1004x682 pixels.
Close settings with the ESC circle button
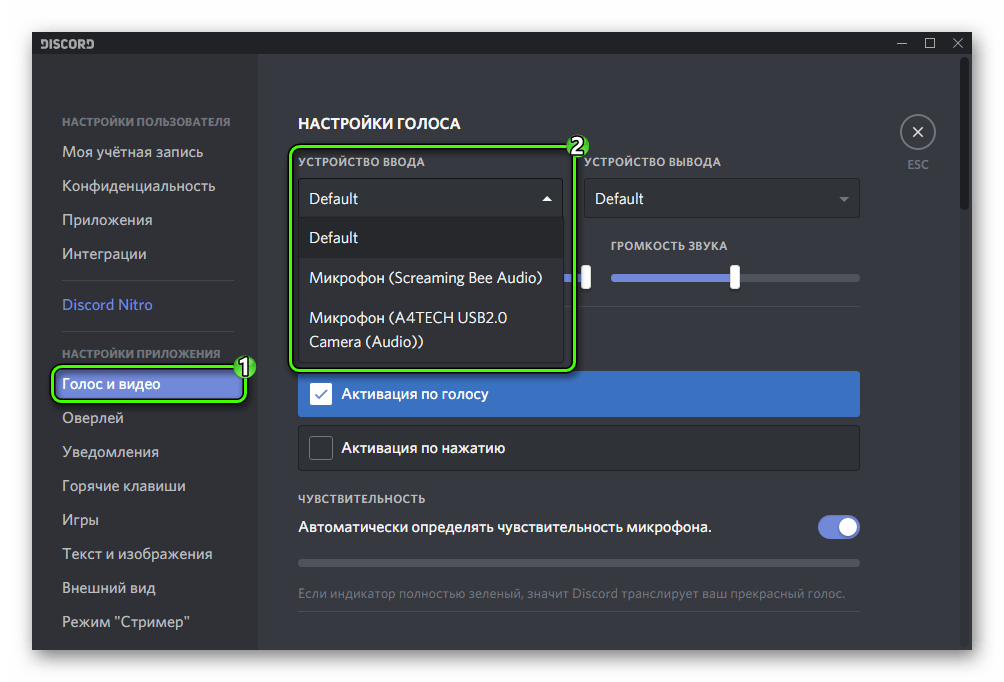coord(917,132)
